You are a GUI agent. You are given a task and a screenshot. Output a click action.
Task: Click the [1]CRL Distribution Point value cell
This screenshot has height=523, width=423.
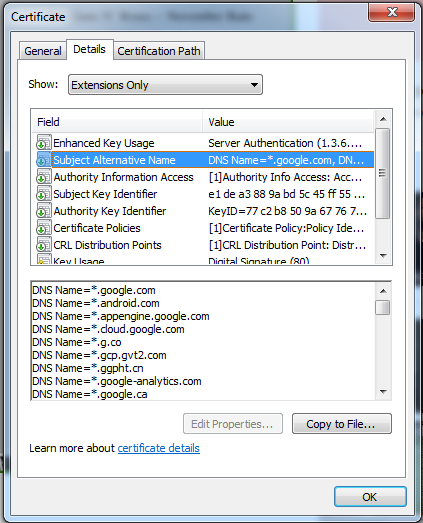[287, 245]
